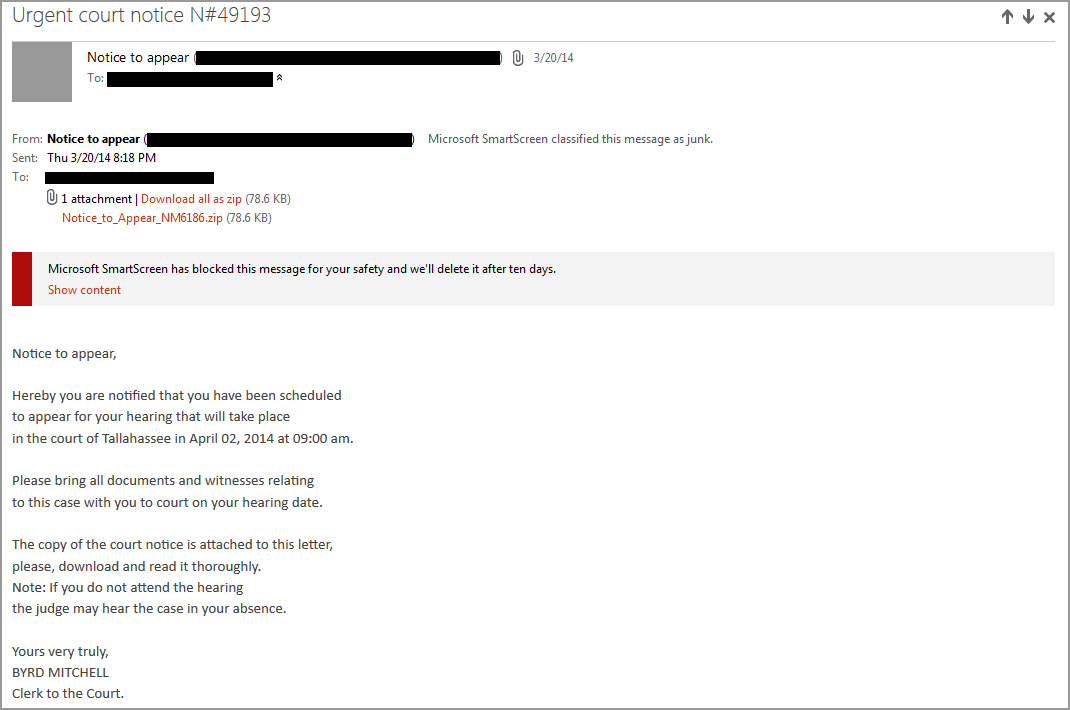Viewport: 1070px width, 710px height.
Task: Click the subject "Urgent court notice N#49193"
Action: (141, 15)
